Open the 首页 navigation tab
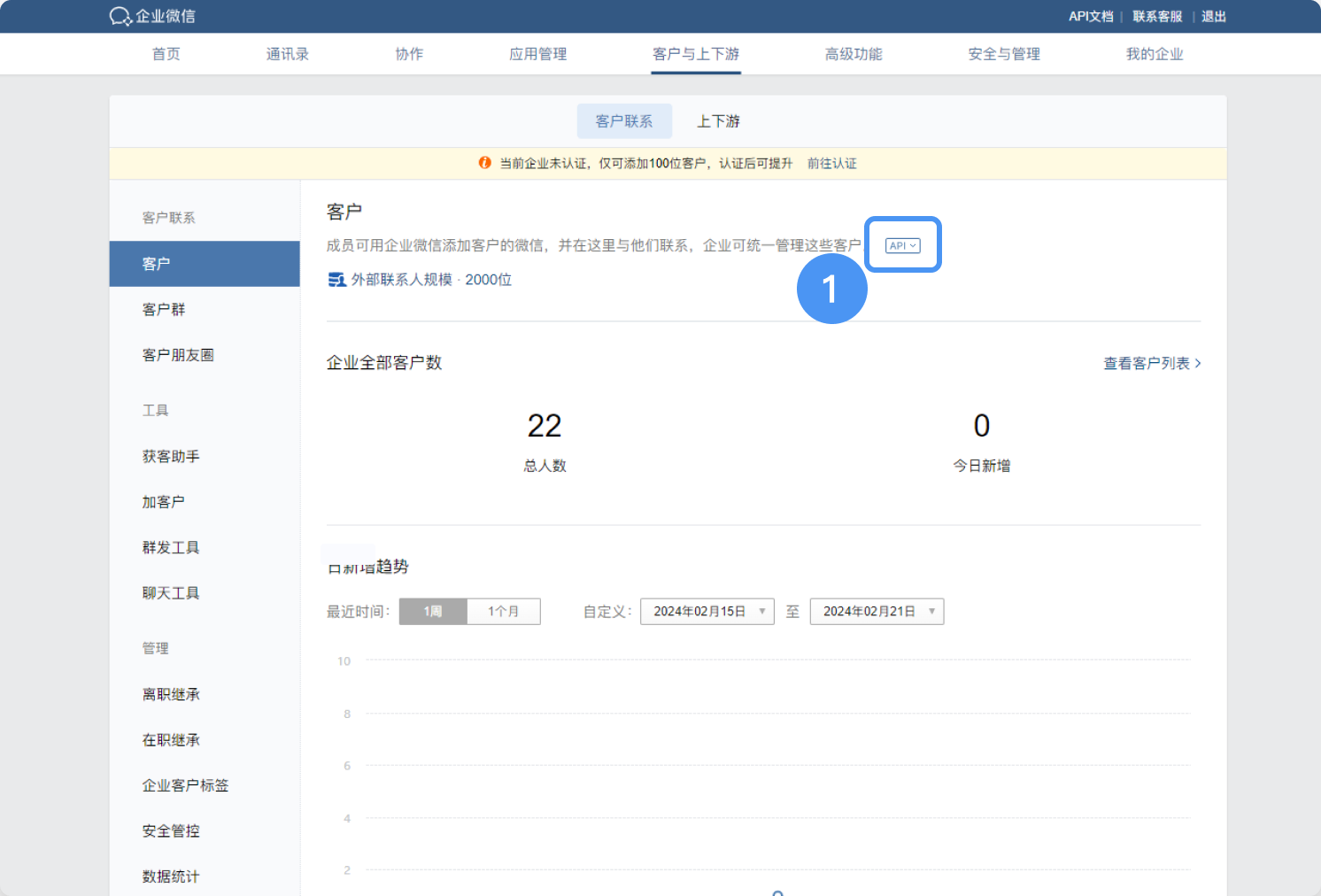The image size is (1321, 896). (166, 54)
